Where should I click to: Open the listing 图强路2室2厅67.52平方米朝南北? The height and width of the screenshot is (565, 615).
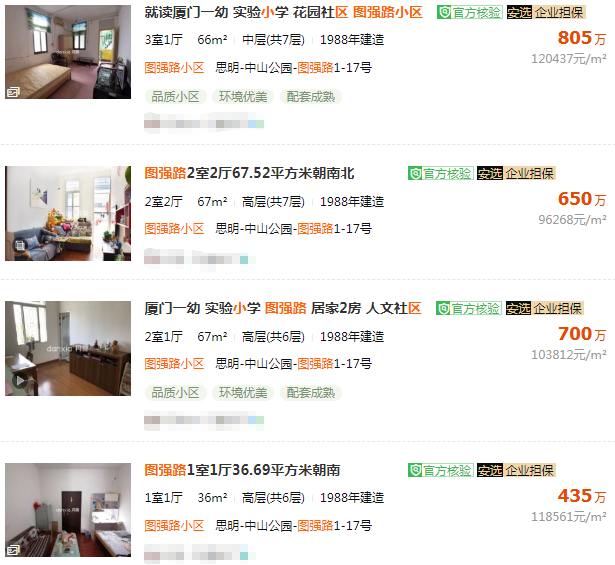249,173
